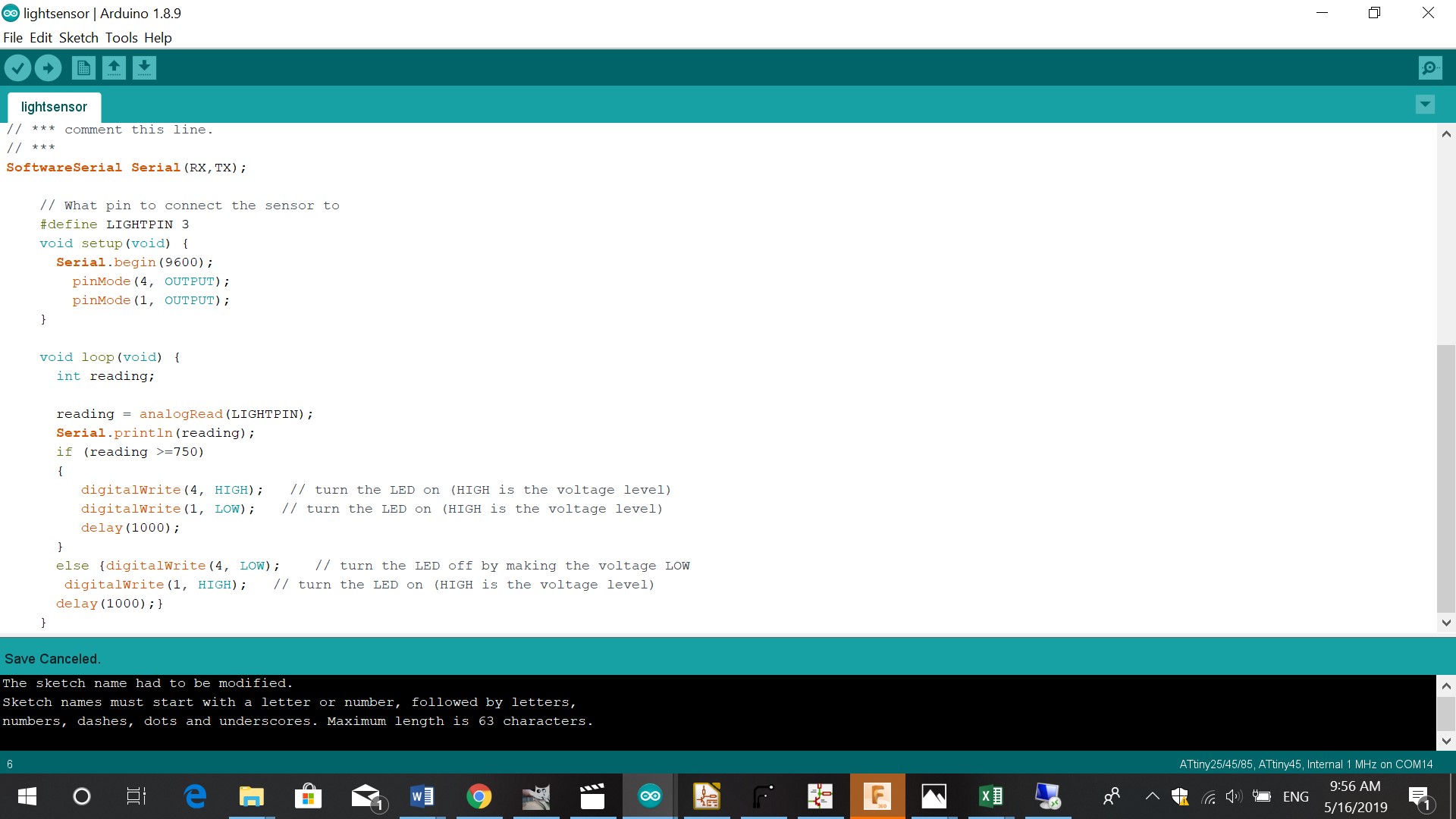Open the tab options dropdown arrow

(x=1425, y=105)
